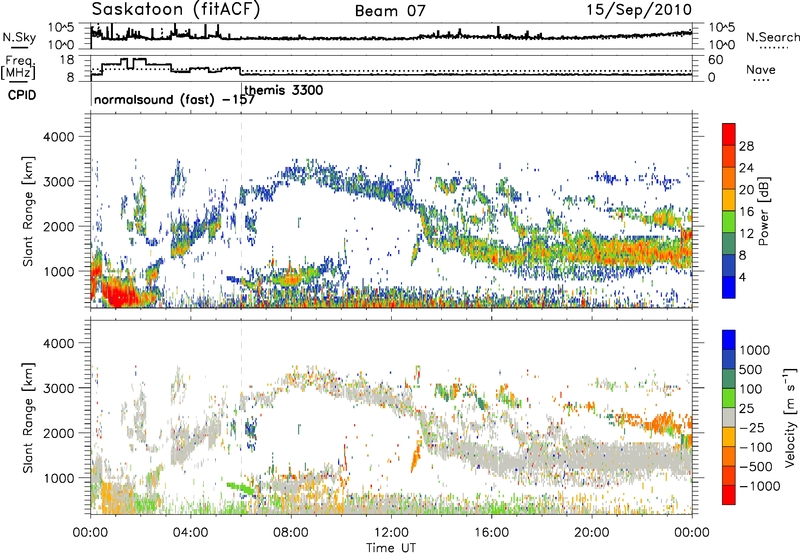This screenshot has height=554, width=800.
Task: Click the 'themis 3300' label
Action: click(284, 90)
